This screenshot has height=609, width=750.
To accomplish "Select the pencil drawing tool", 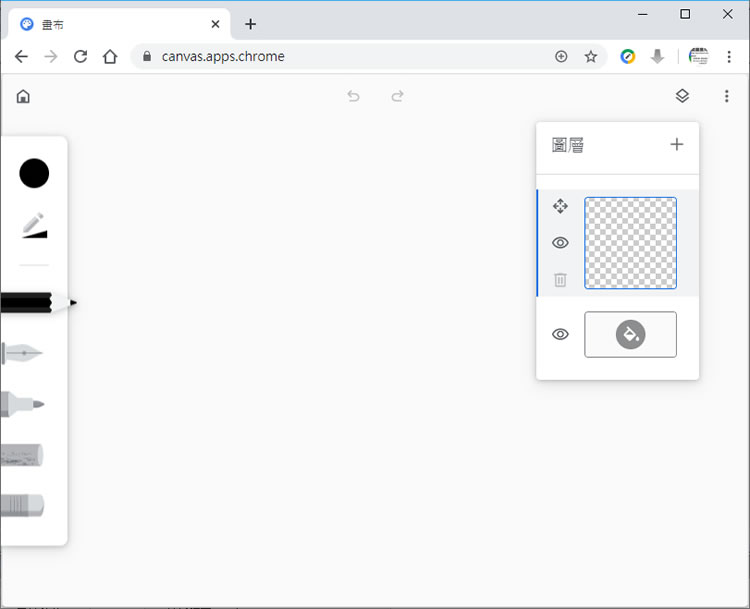I will (x=35, y=302).
